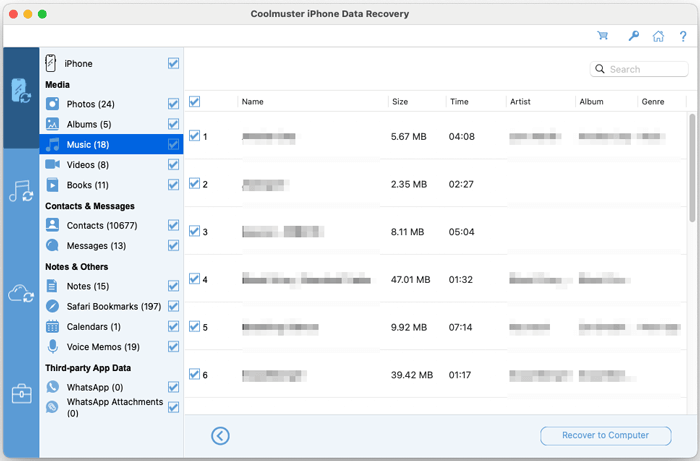Click the 02:27 duration value
This screenshot has height=461, width=700.
tap(461, 184)
